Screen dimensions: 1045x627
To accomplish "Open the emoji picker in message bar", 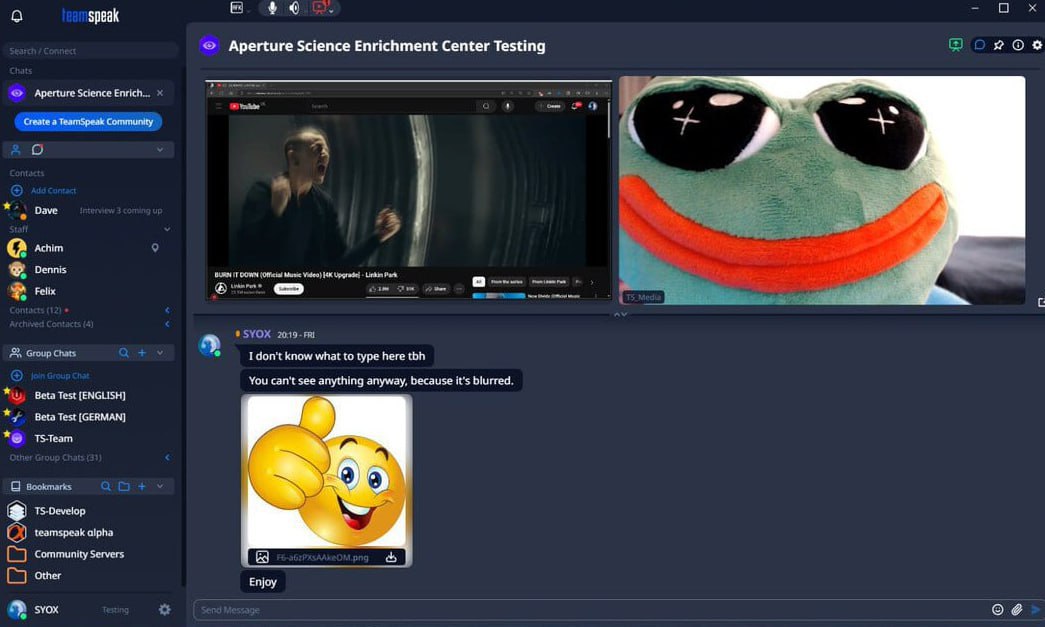I will 997,610.
